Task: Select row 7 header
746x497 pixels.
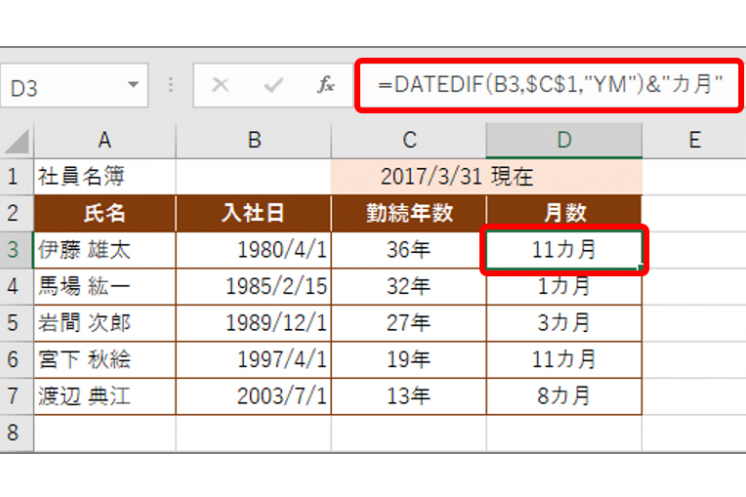Action: [17, 396]
